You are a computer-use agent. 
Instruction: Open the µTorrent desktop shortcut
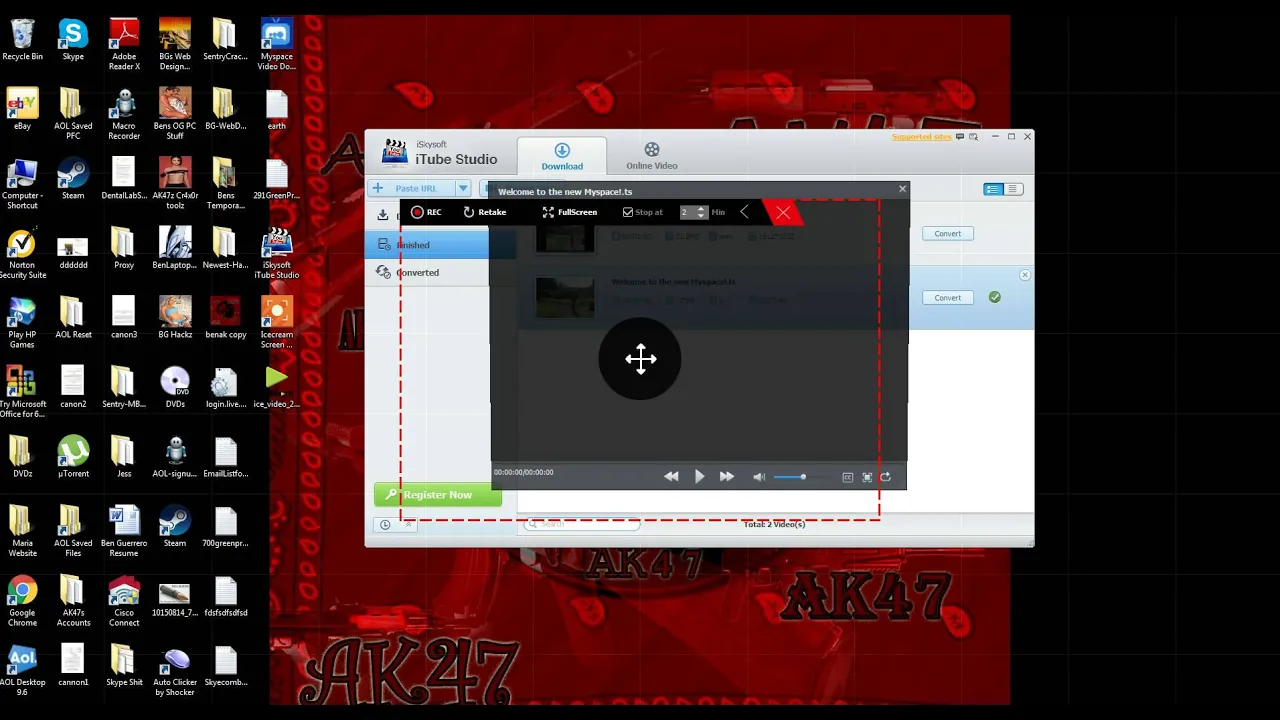point(73,457)
